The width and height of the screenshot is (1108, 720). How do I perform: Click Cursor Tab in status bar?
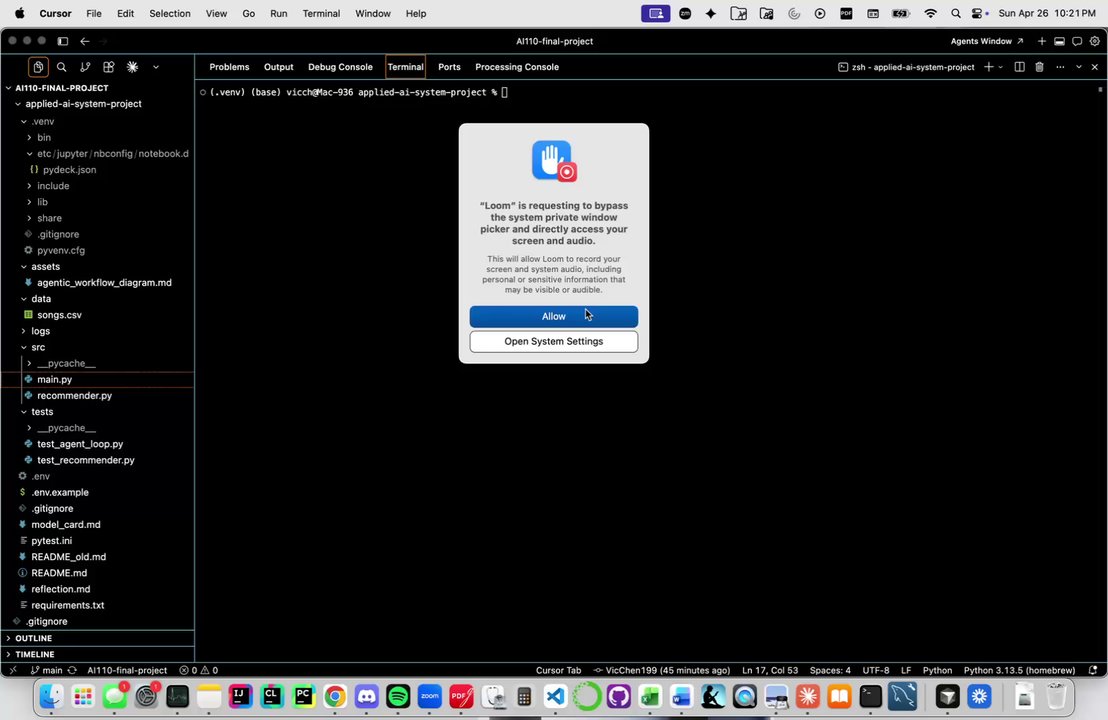(x=558, y=670)
